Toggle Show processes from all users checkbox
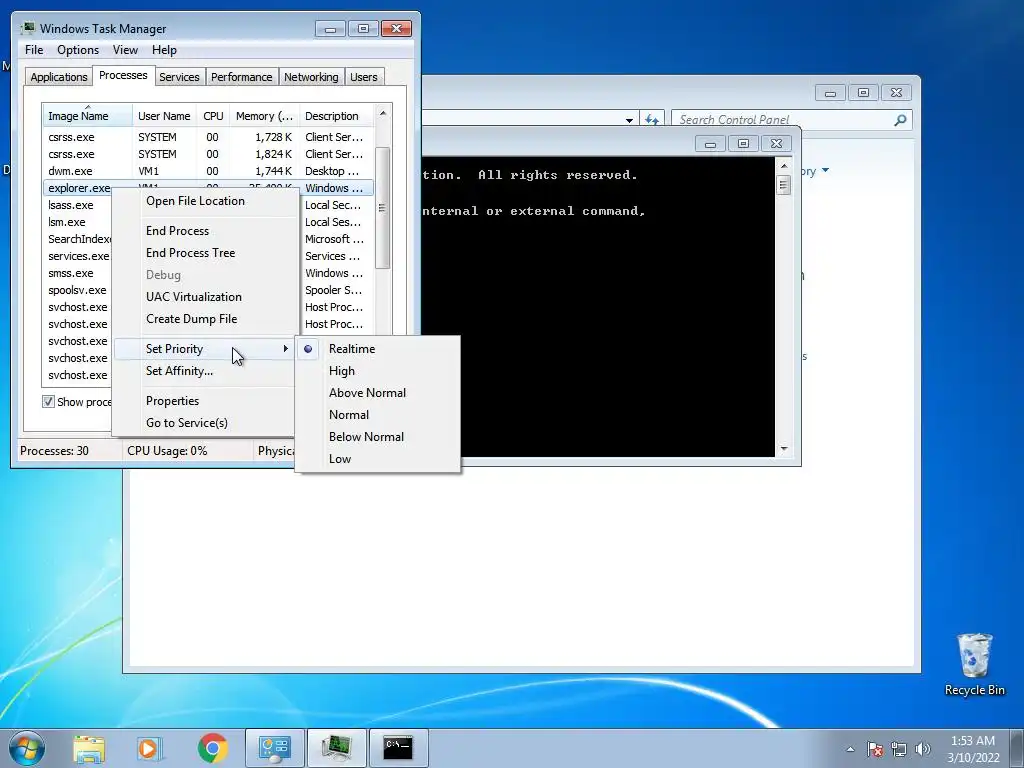Viewport: 1024px width, 768px height. click(48, 402)
